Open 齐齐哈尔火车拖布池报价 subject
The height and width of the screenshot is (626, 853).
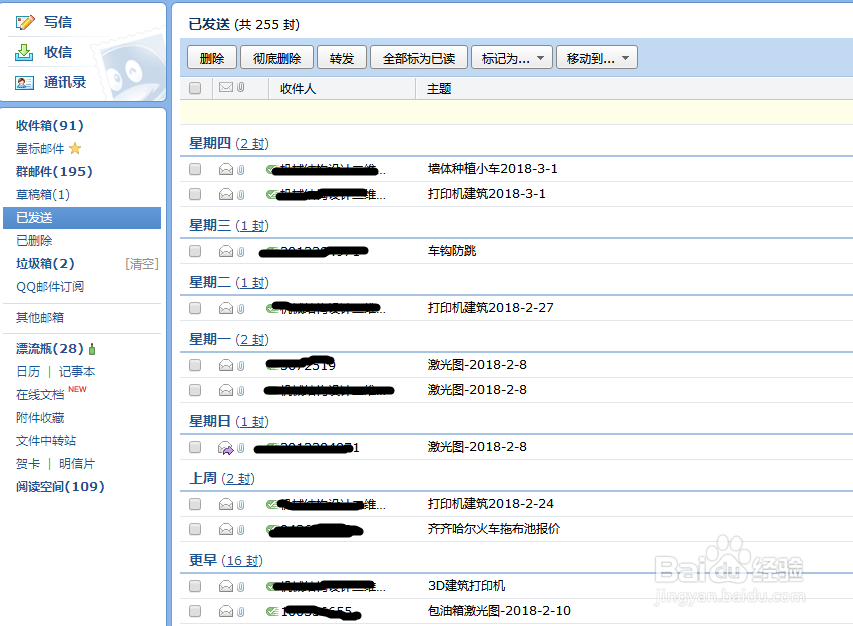493,529
